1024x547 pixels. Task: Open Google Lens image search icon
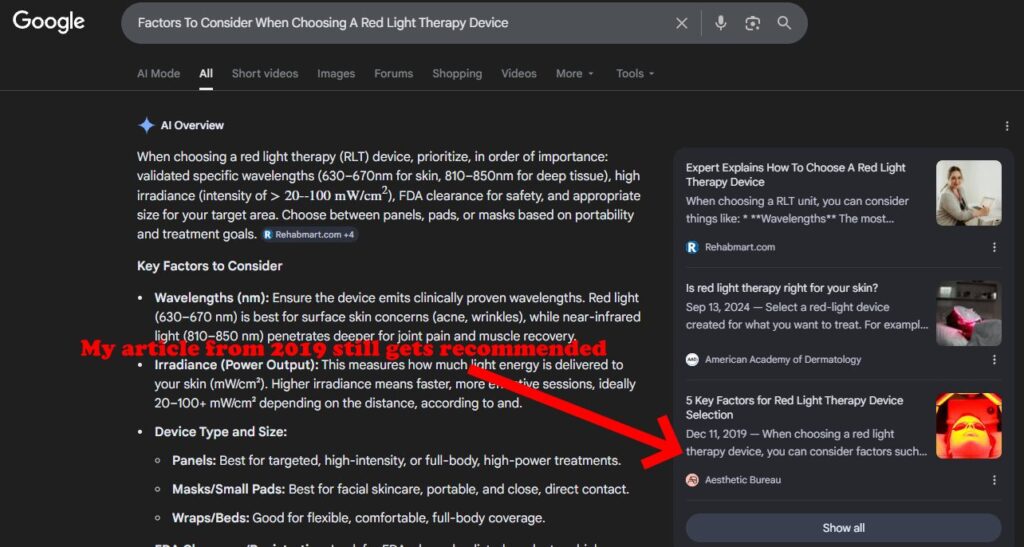pyautogui.click(x=752, y=23)
